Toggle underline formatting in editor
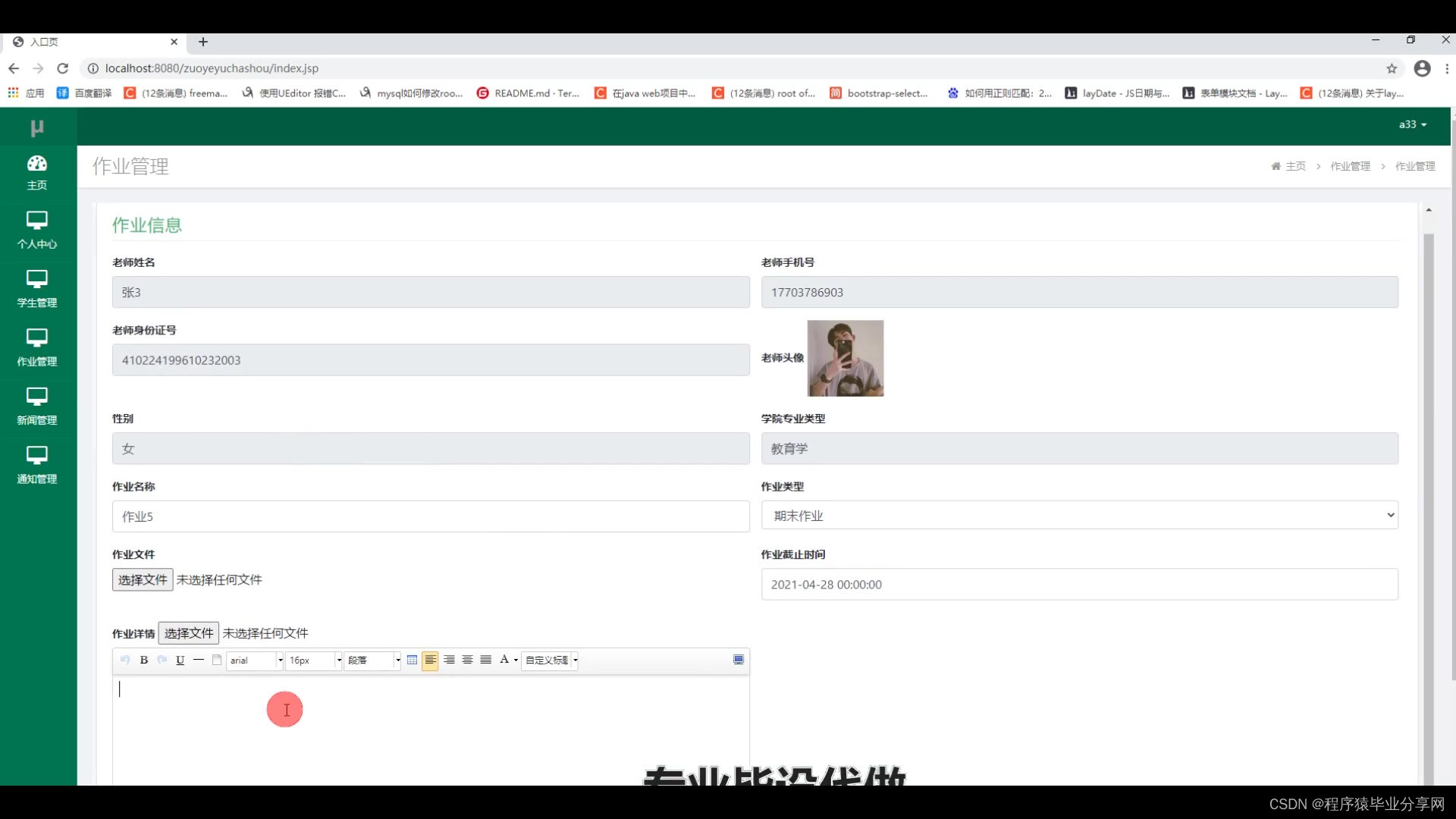 180,660
